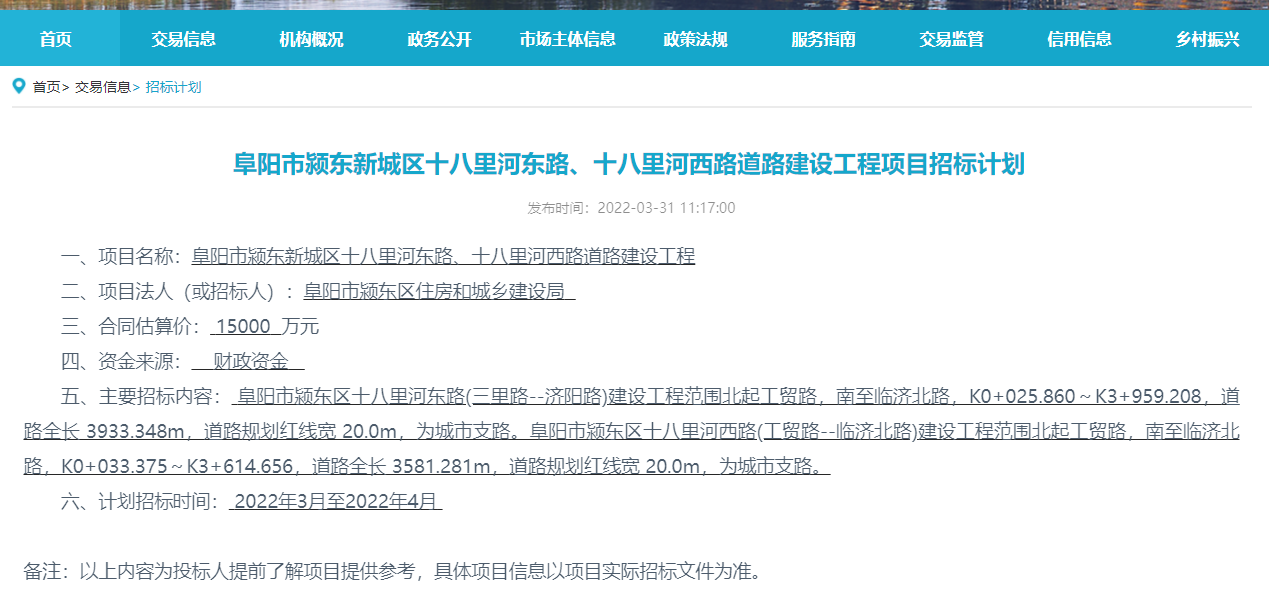Select 政策法规 in the navigation bar
The width and height of the screenshot is (1269, 608).
point(695,39)
